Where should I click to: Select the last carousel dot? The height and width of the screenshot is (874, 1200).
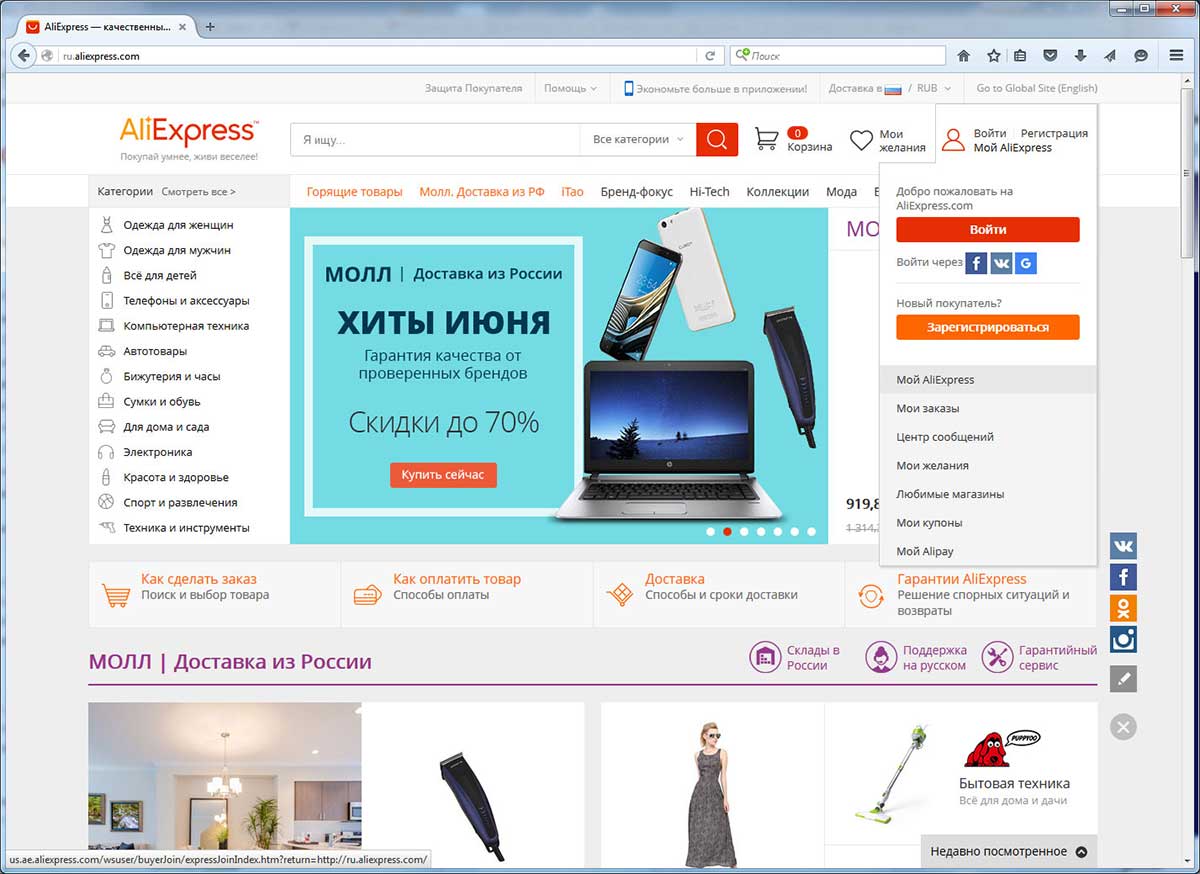pos(811,532)
